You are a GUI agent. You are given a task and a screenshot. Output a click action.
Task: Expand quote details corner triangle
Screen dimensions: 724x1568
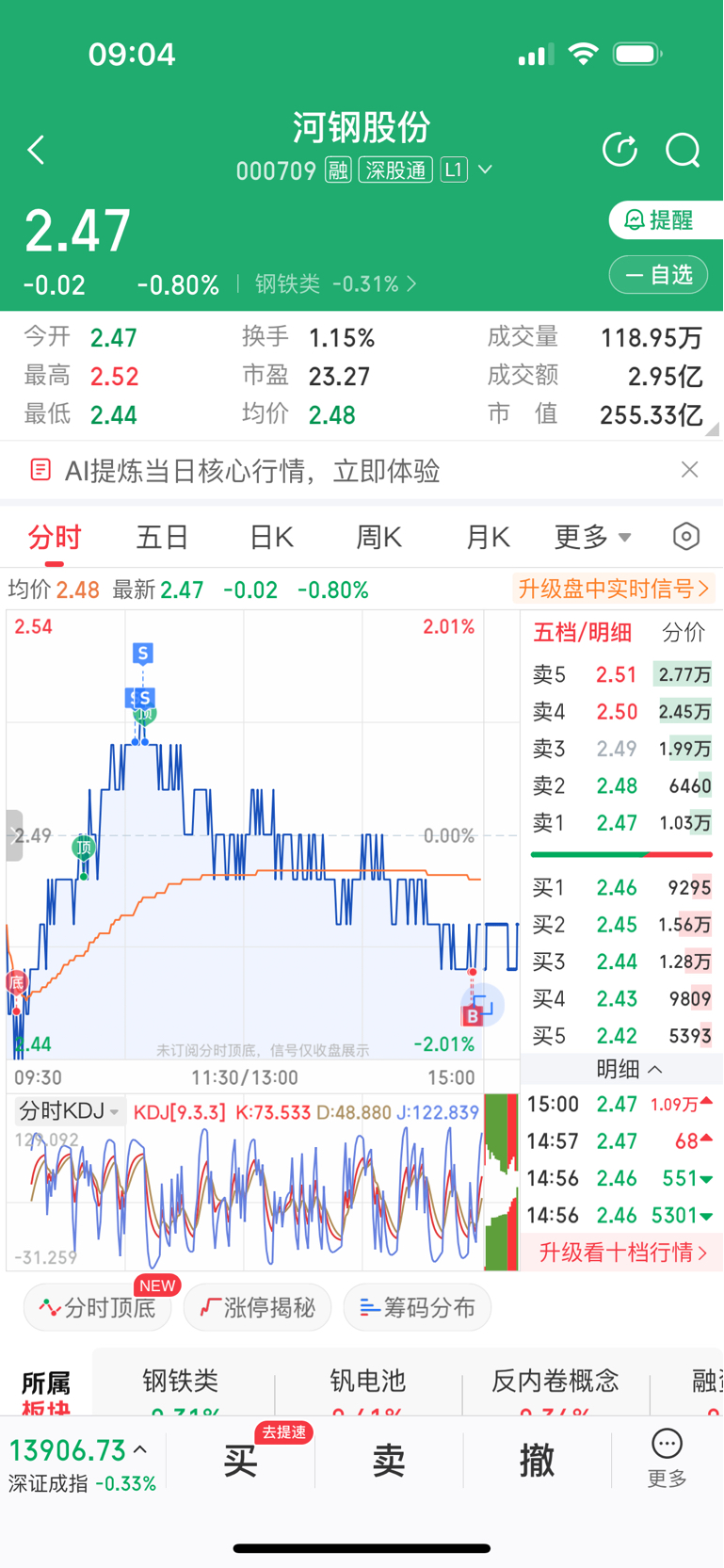coord(713,428)
